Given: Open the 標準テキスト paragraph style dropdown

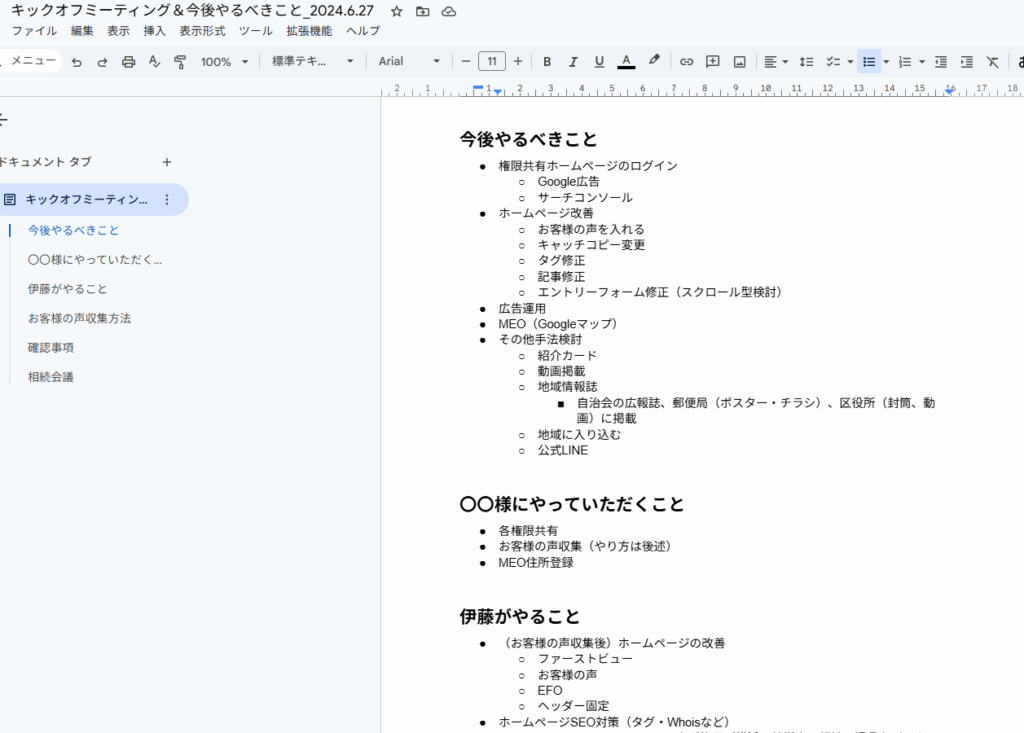Looking at the screenshot, I should [313, 62].
